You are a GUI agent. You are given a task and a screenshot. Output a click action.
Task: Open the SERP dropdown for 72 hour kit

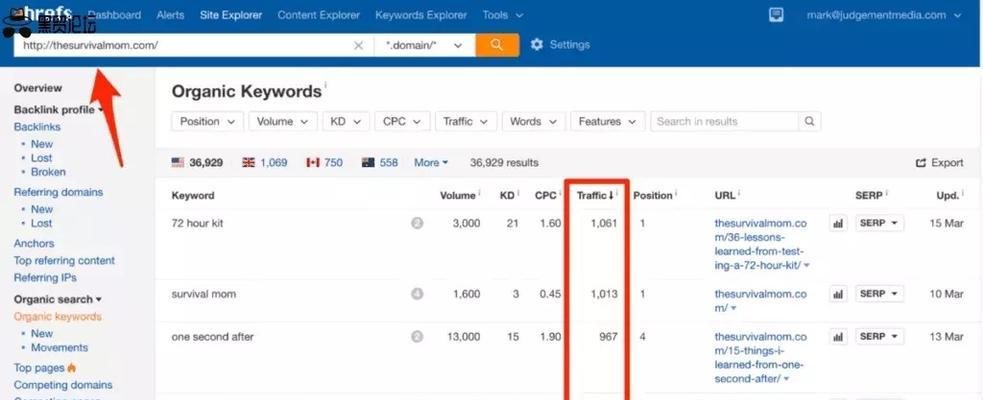tap(880, 223)
